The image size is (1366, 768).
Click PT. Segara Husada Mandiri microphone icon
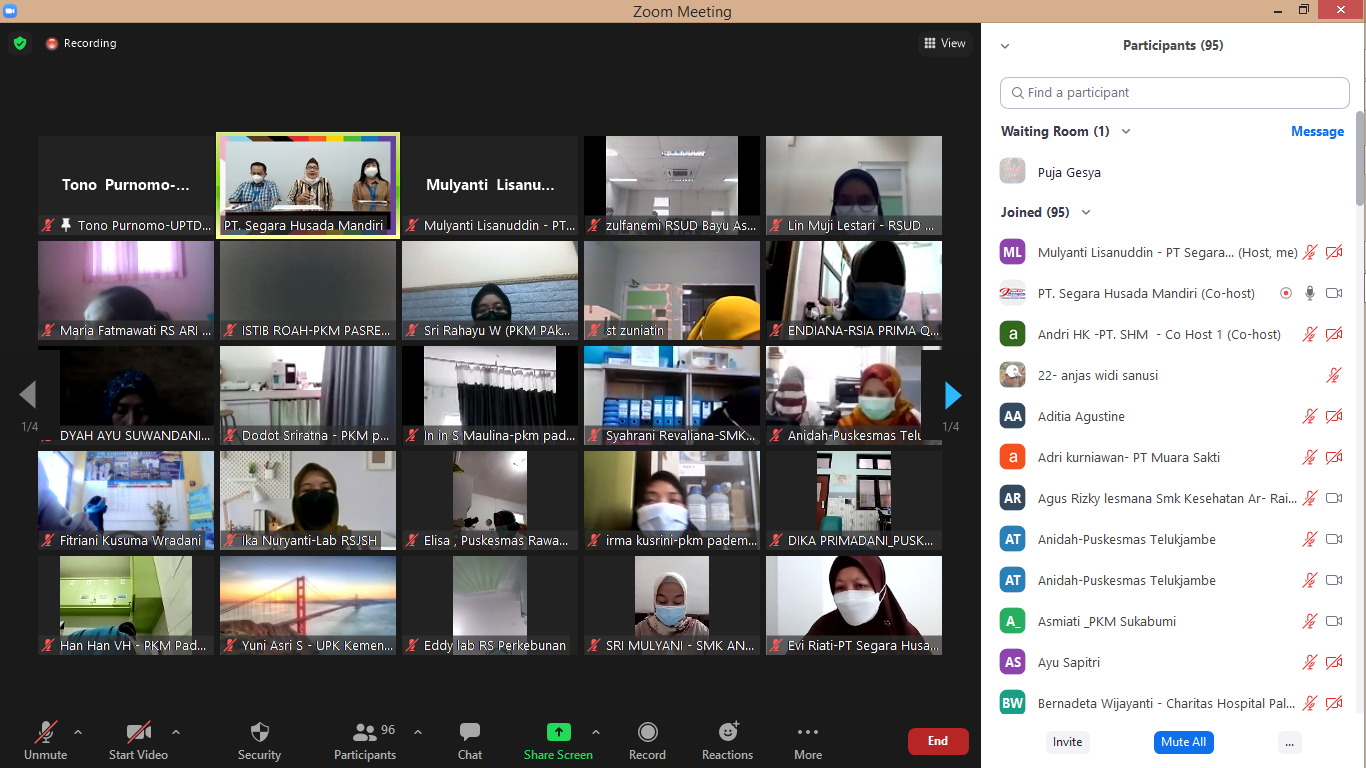pos(1310,293)
